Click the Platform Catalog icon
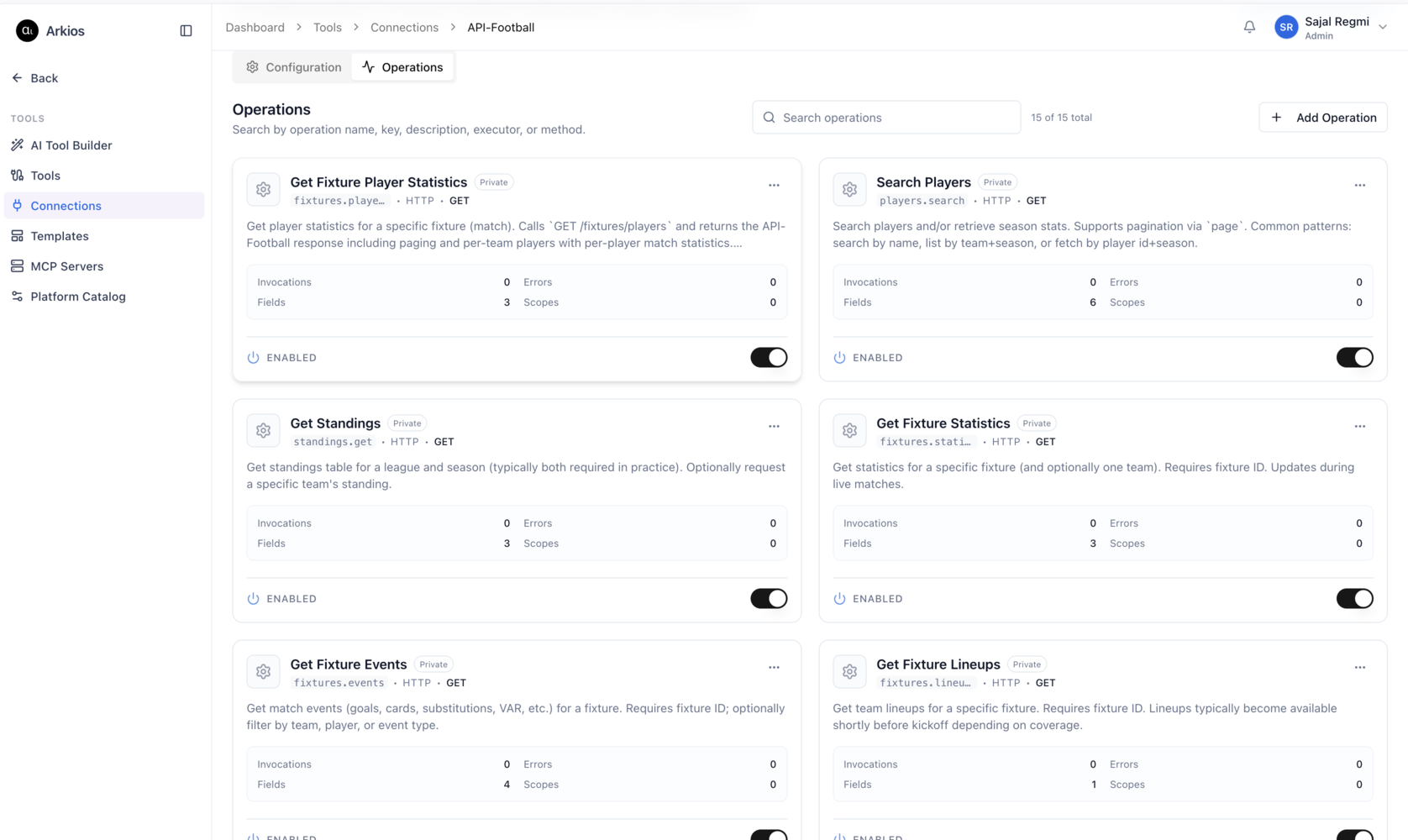The height and width of the screenshot is (840, 1408). click(17, 297)
